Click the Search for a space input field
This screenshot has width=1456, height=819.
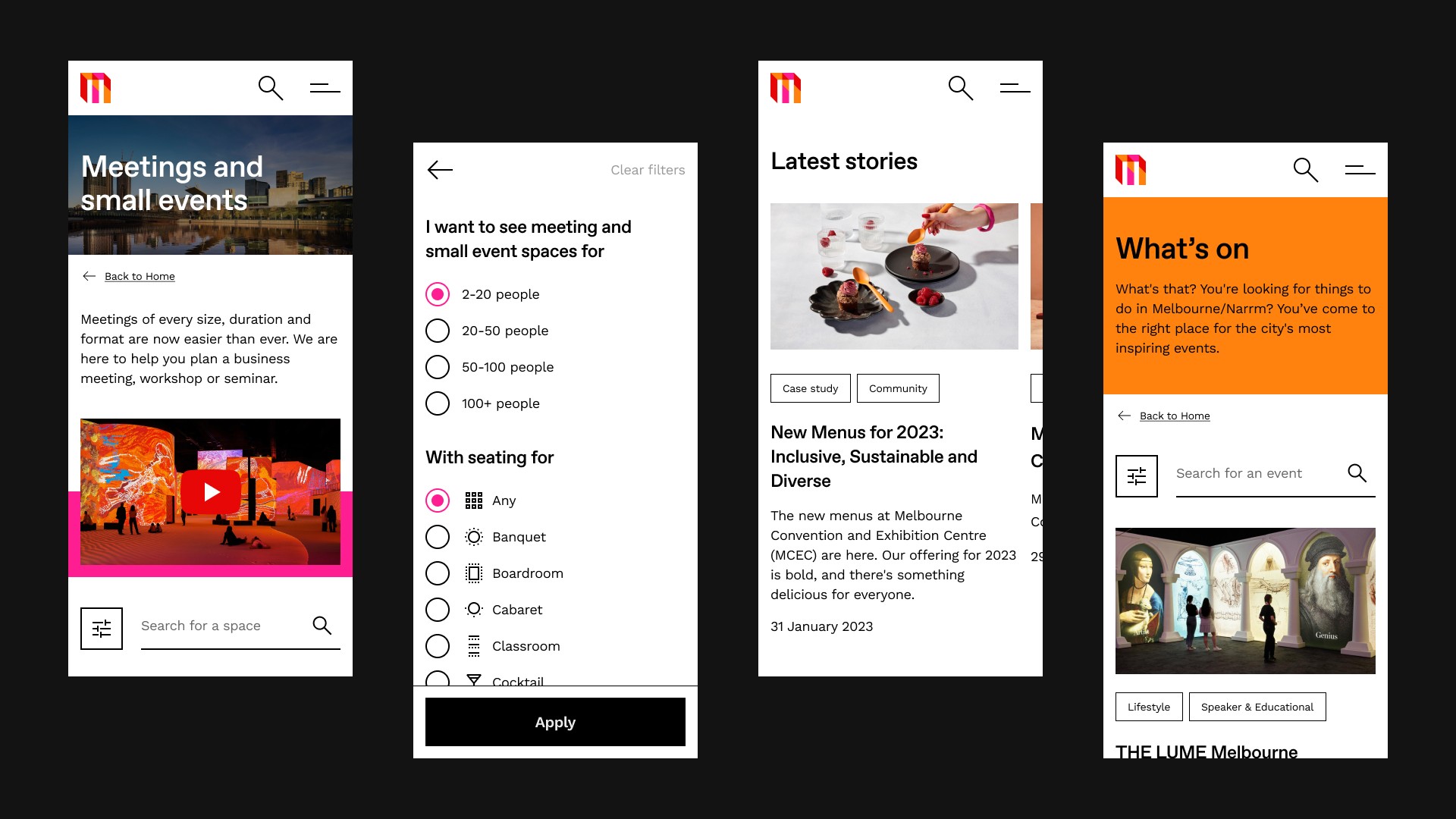(x=220, y=626)
